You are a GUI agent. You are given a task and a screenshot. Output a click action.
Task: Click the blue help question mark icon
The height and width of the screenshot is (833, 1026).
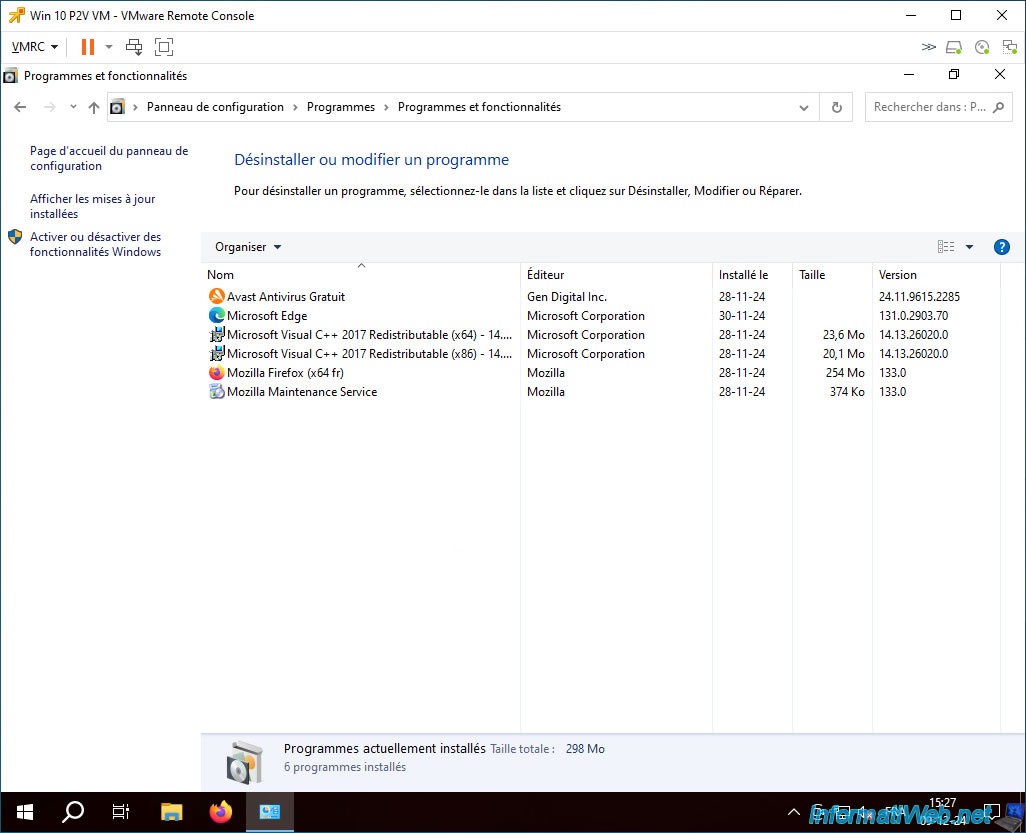(x=1001, y=247)
